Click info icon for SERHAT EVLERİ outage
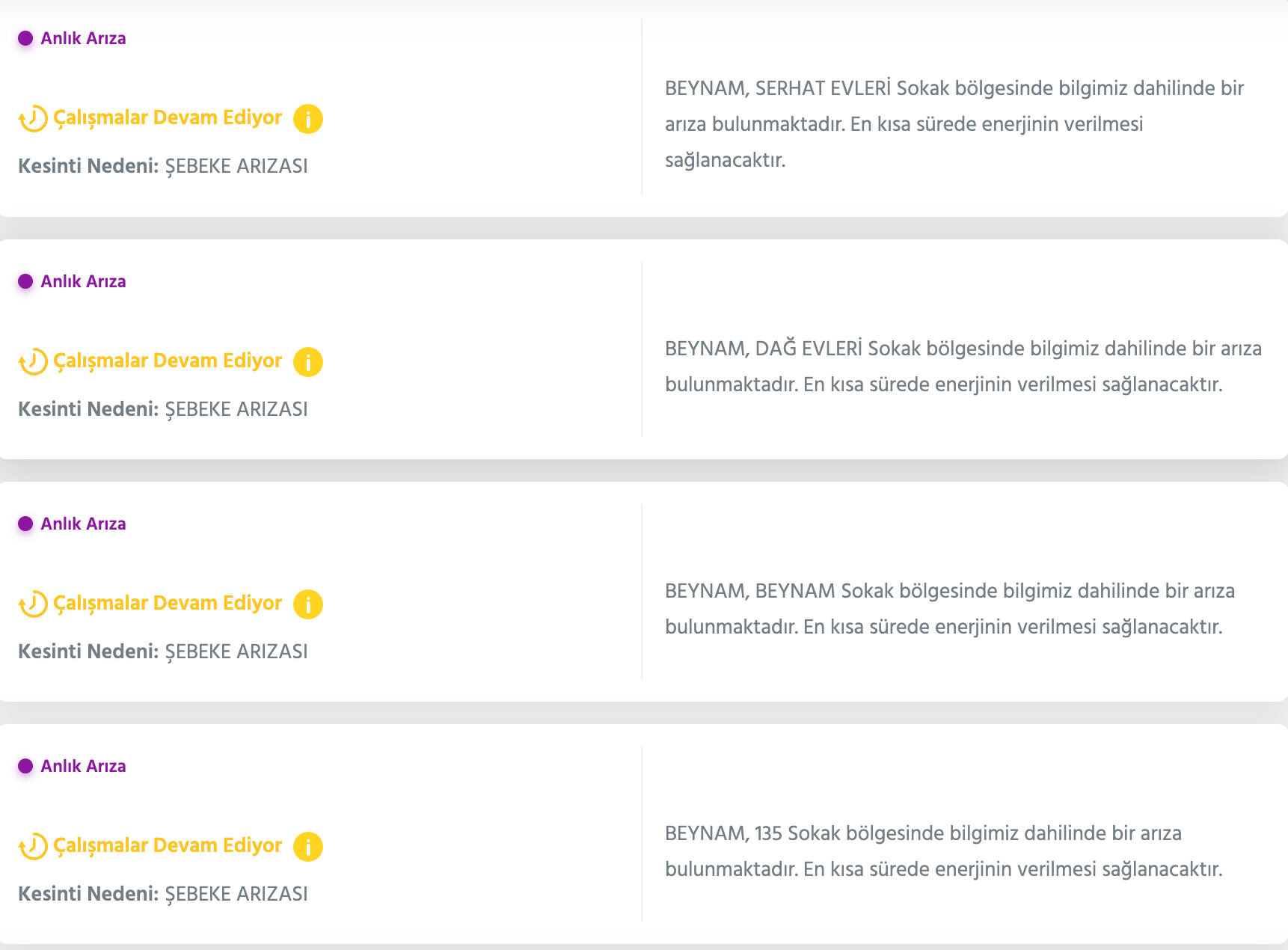This screenshot has width=1288, height=950. pyautogui.click(x=307, y=119)
